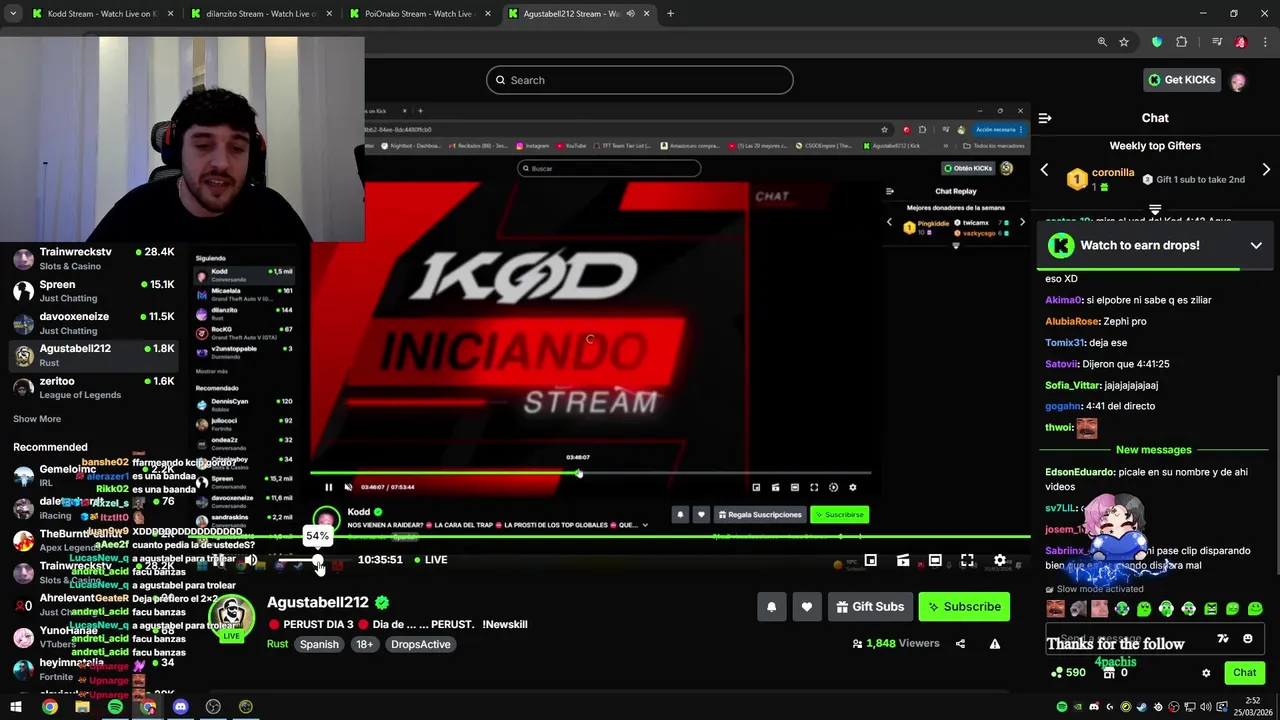1280x720 pixels.
Task: Open the KICKs shop icon
Action: pos(1108,673)
